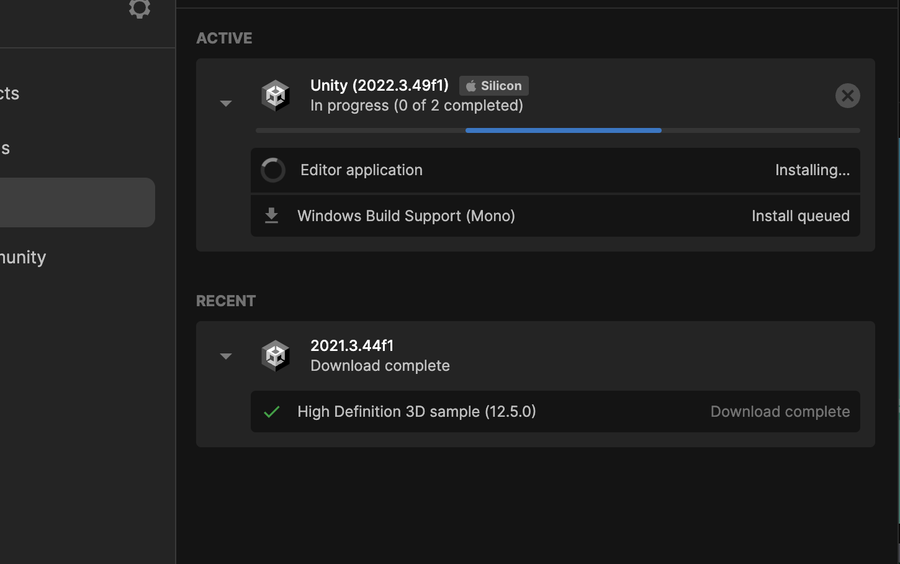Image resolution: width=900 pixels, height=564 pixels.
Task: Click the download arrow icon for Windows Build Support
Action: tap(271, 216)
